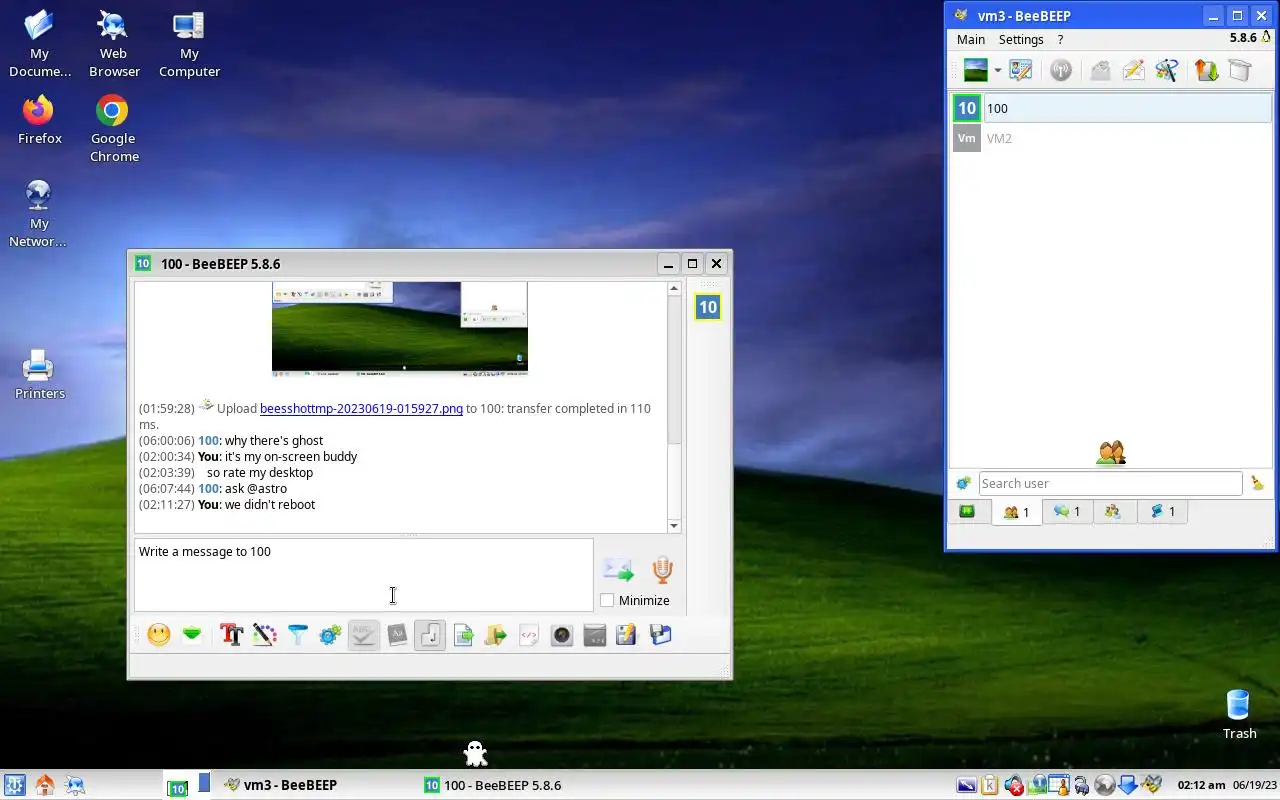The width and height of the screenshot is (1280, 800).
Task: Edit your profile card icon
Action: (1021, 70)
